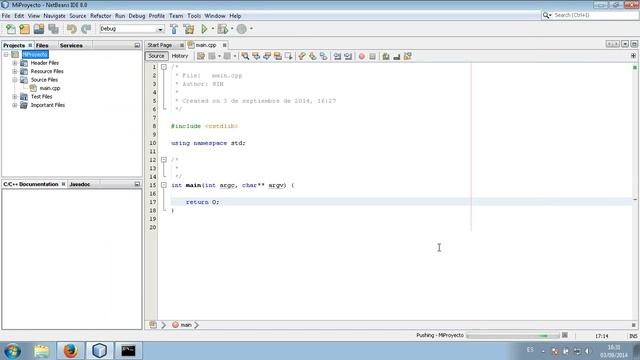Click the Redo toolbar icon
This screenshot has width=640, height=360.
[86, 29]
